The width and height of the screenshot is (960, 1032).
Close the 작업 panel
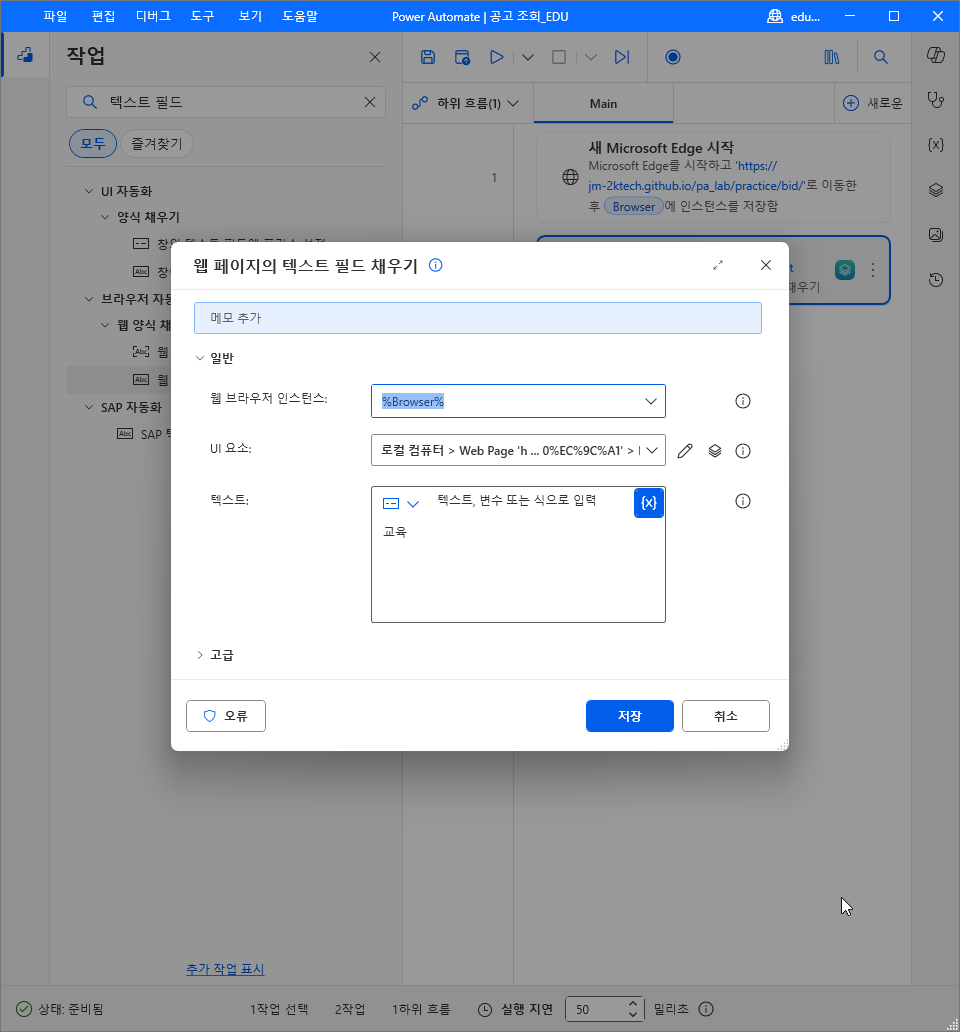(375, 57)
